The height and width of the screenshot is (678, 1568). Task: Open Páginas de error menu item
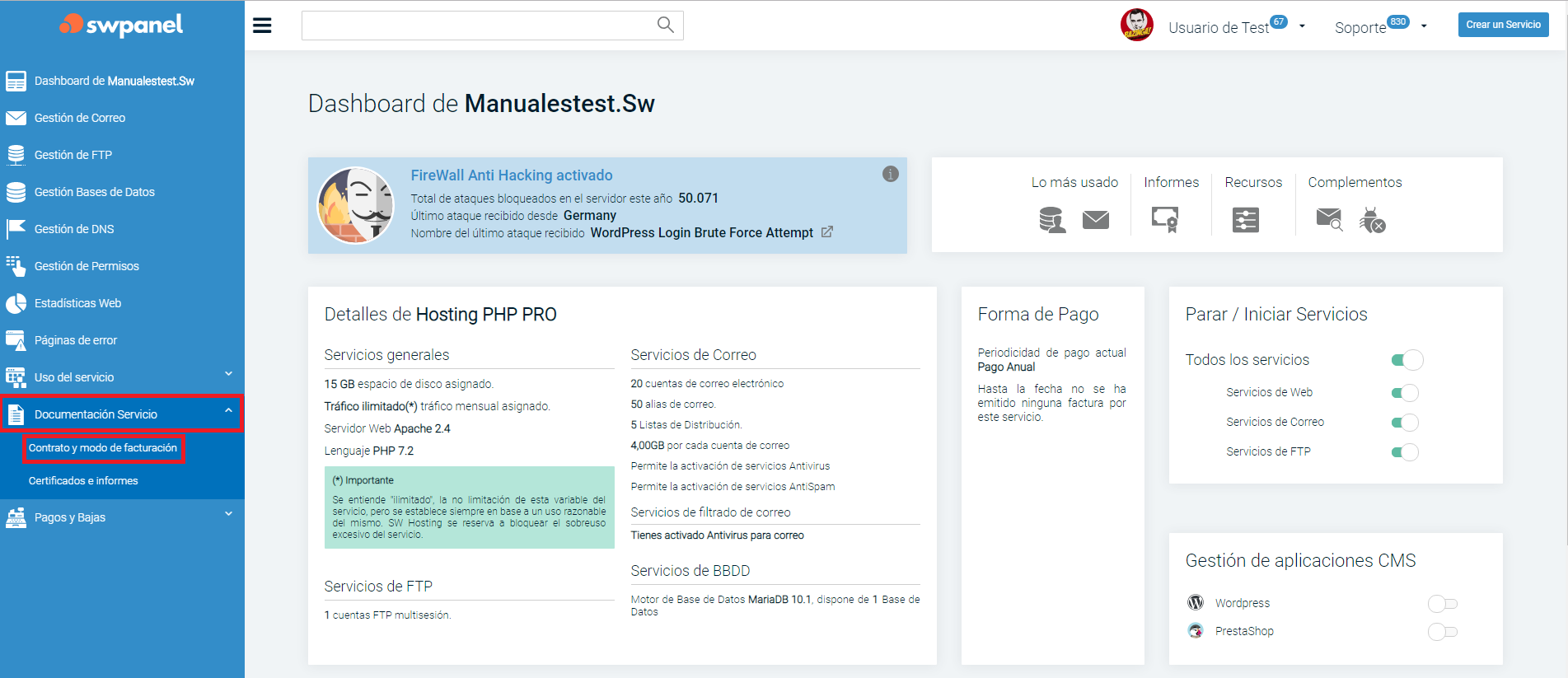coord(76,340)
